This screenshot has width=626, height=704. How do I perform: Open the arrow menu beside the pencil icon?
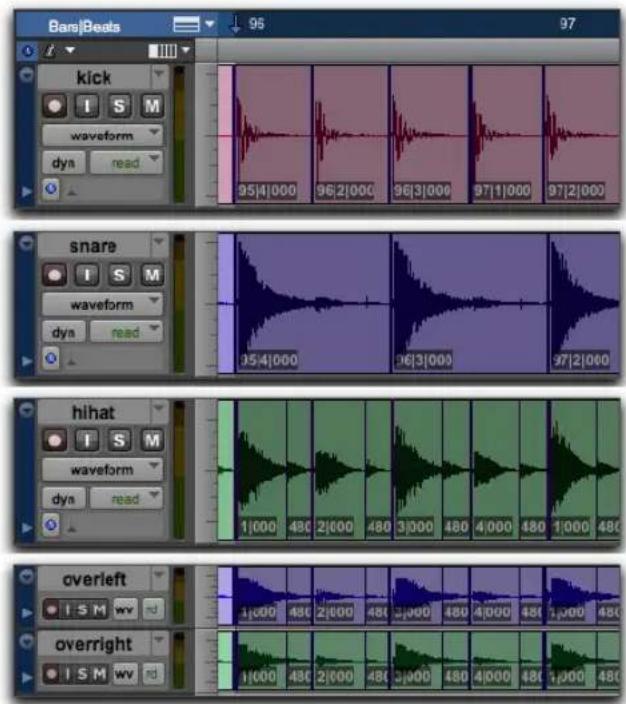pos(71,50)
